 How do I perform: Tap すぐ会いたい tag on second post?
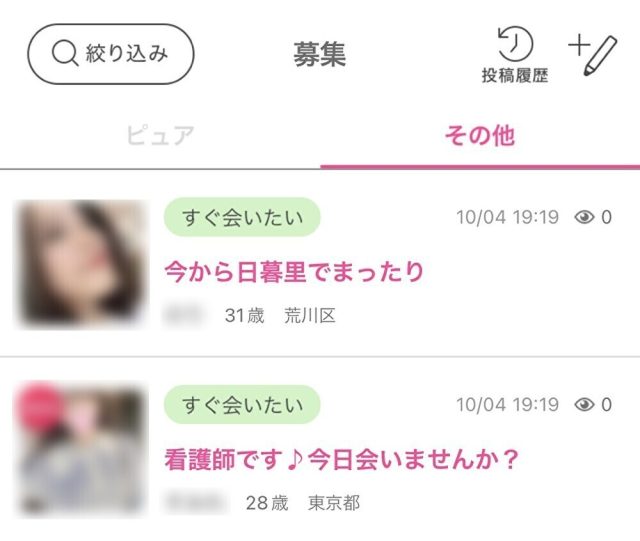(242, 405)
